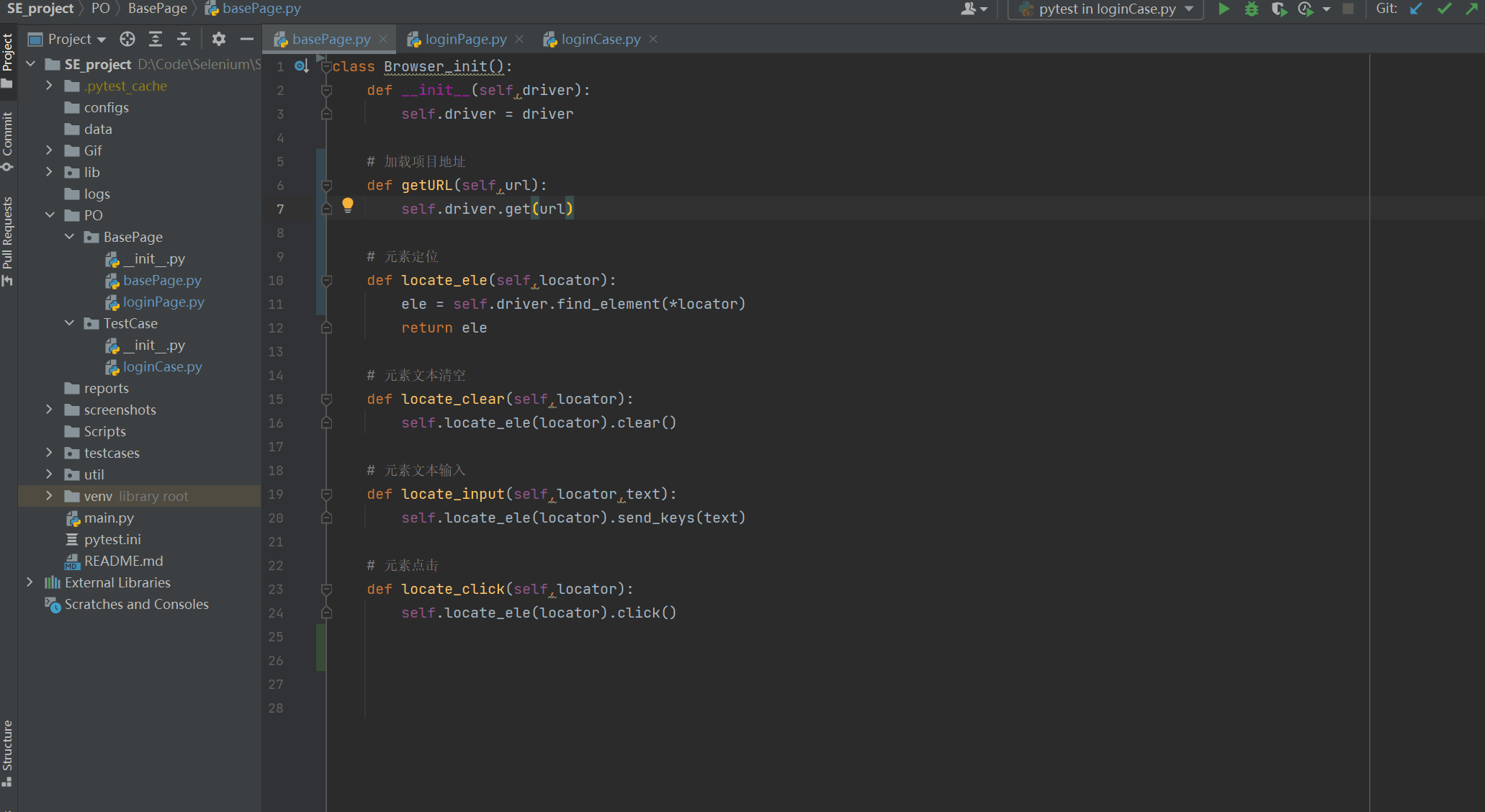
Task: Expand the venv library root folder
Action: coord(49,496)
